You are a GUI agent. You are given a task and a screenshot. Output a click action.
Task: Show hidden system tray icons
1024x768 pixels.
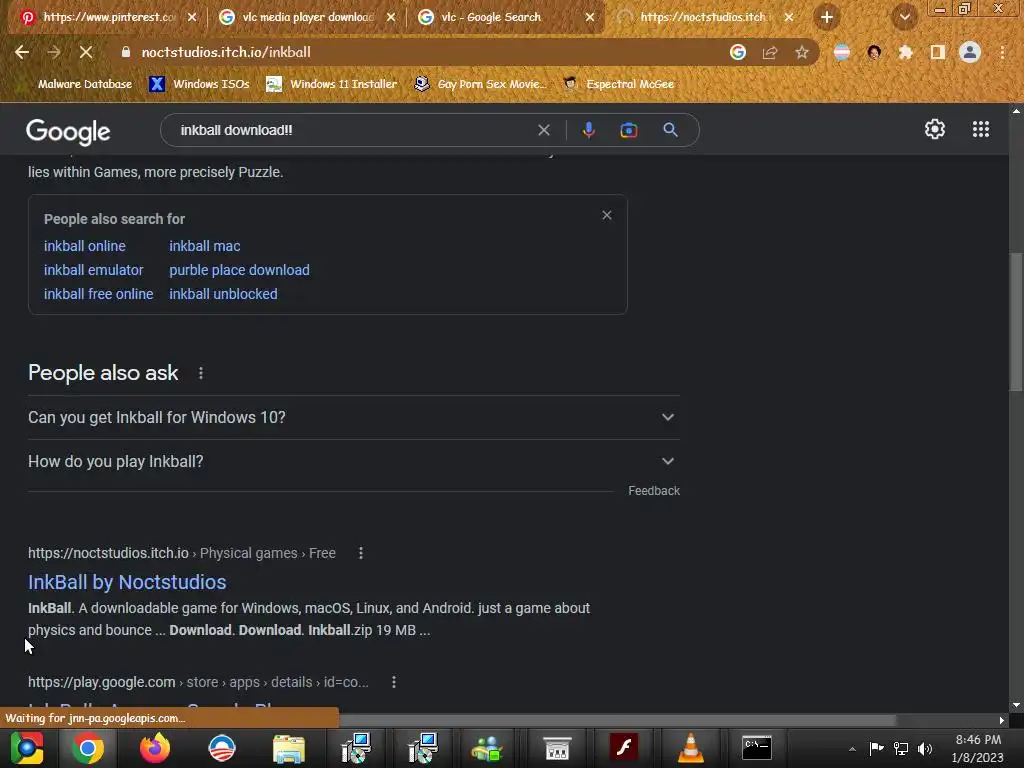[852, 749]
